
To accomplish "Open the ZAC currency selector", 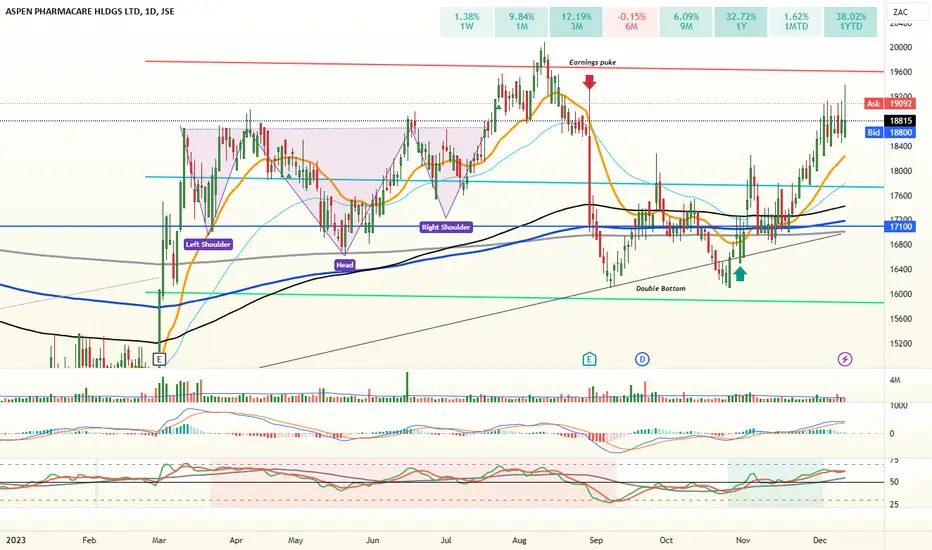I will point(907,12).
